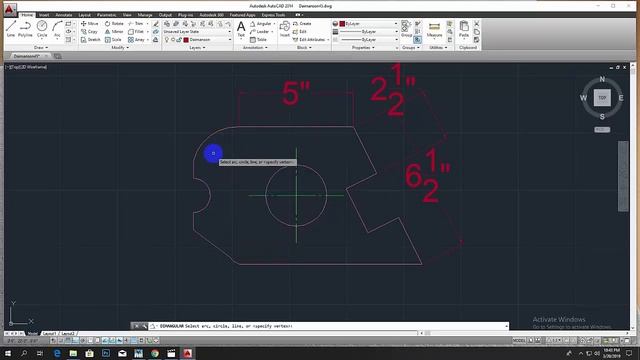Select the Arc tool
640x360 pixels.
pos(57,29)
